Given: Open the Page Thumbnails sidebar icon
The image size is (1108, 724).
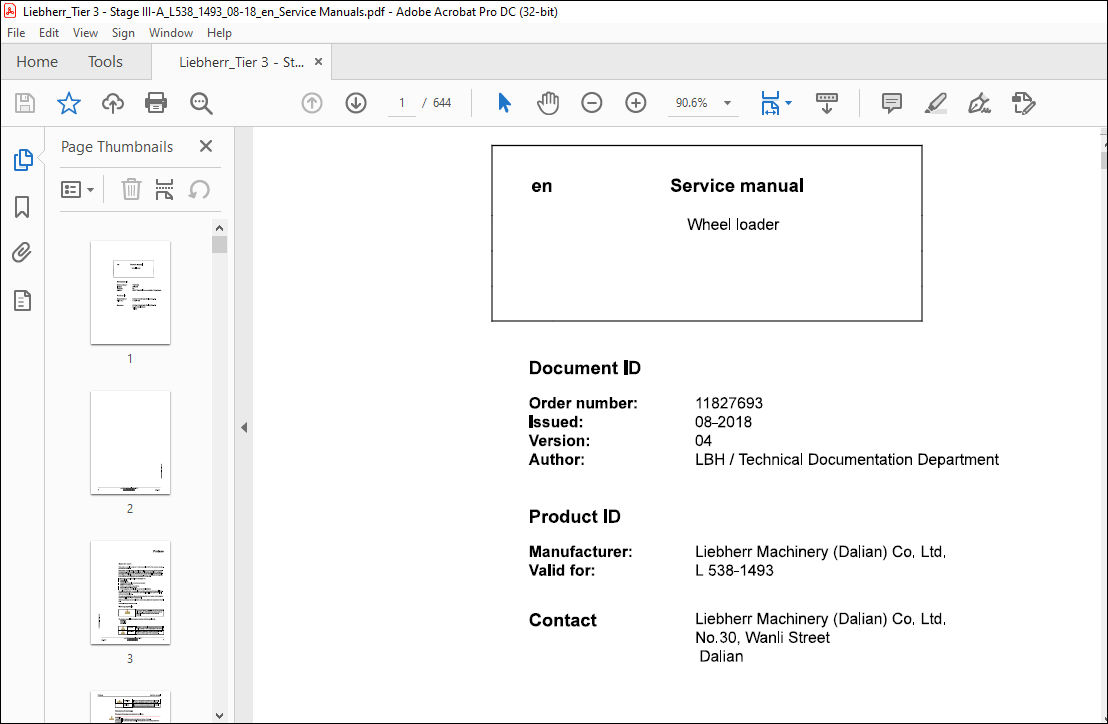Looking at the screenshot, I should (23, 160).
